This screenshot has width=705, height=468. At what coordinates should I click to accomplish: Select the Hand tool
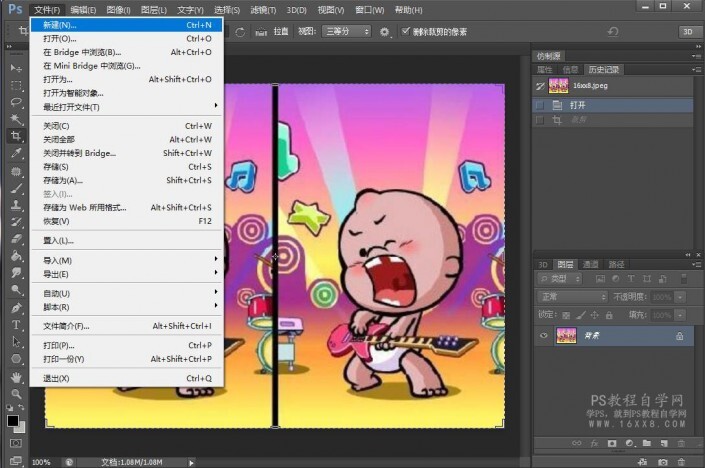point(16,377)
